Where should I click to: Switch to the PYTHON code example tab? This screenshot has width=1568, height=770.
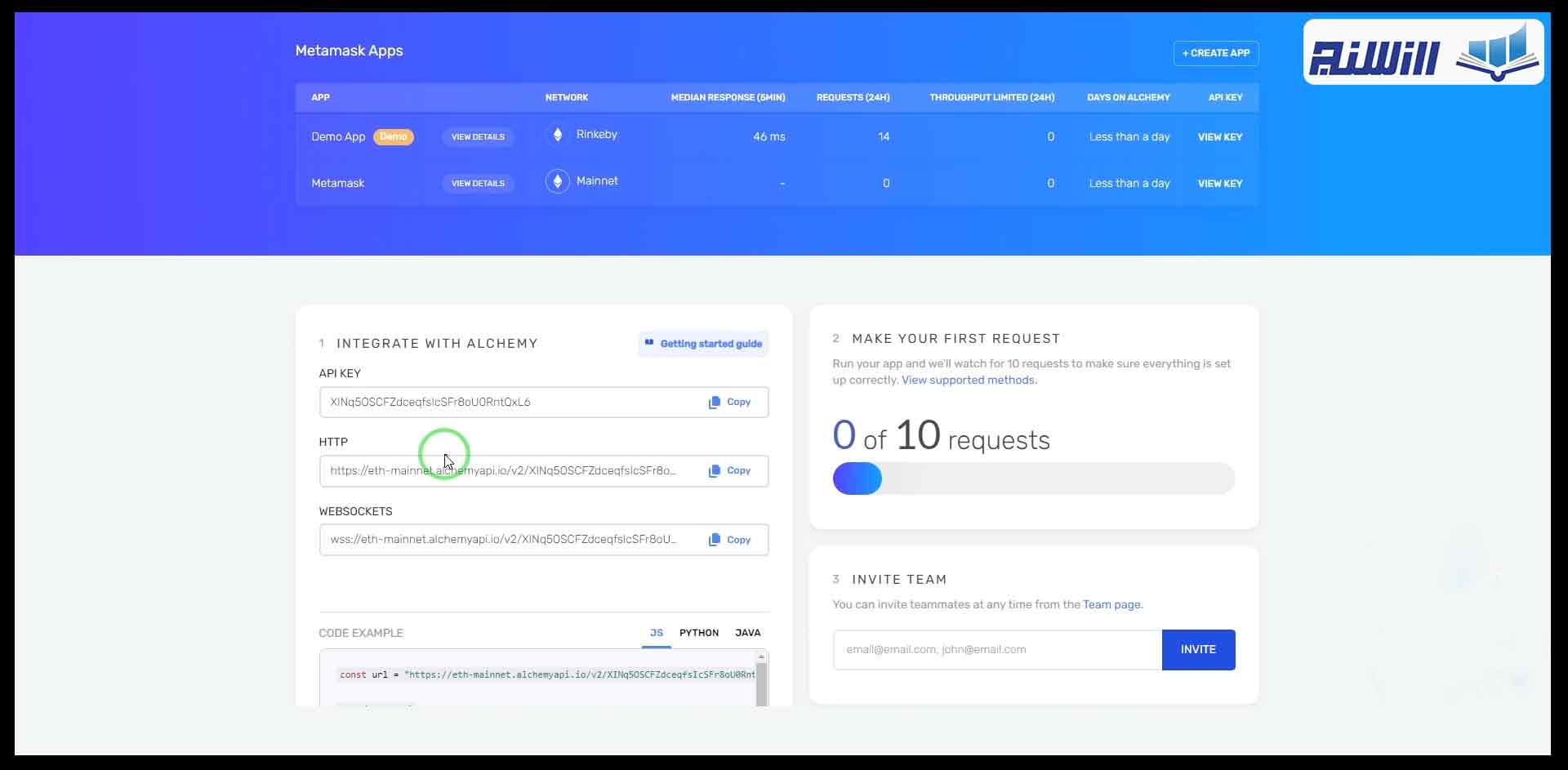coord(699,633)
